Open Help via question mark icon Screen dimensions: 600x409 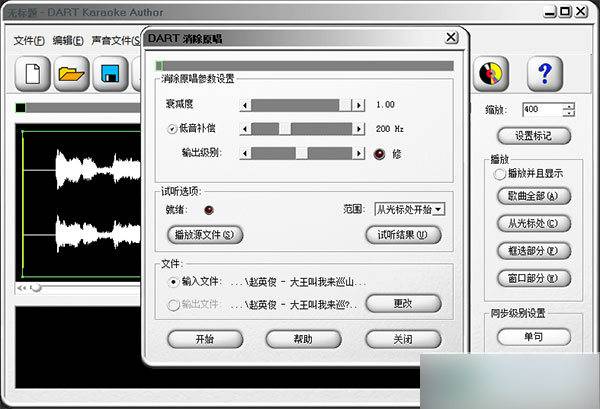544,73
